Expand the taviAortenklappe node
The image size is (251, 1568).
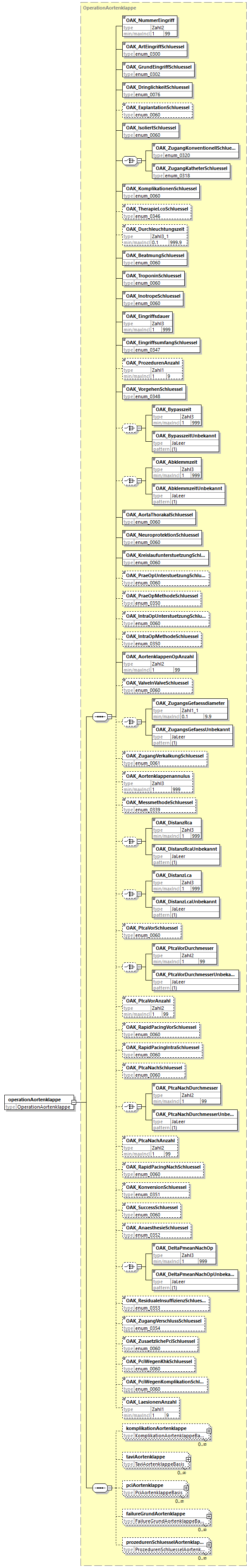pyautogui.click(x=188, y=1460)
